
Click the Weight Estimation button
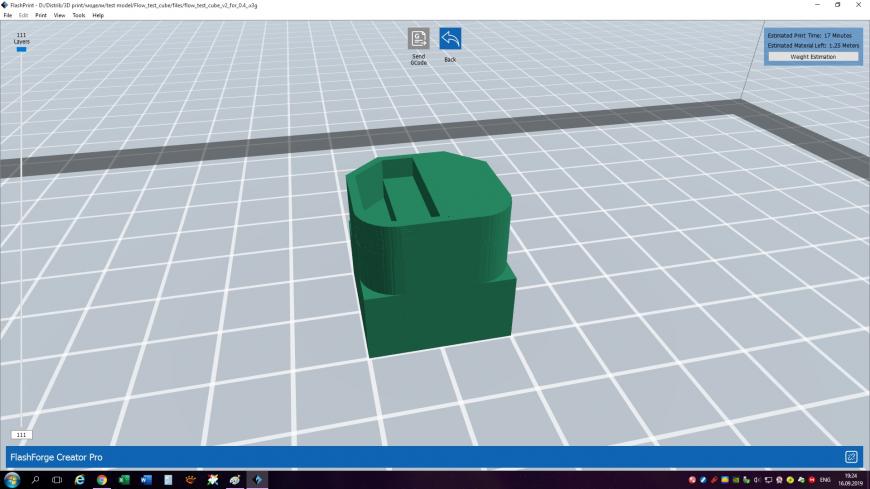tap(813, 57)
